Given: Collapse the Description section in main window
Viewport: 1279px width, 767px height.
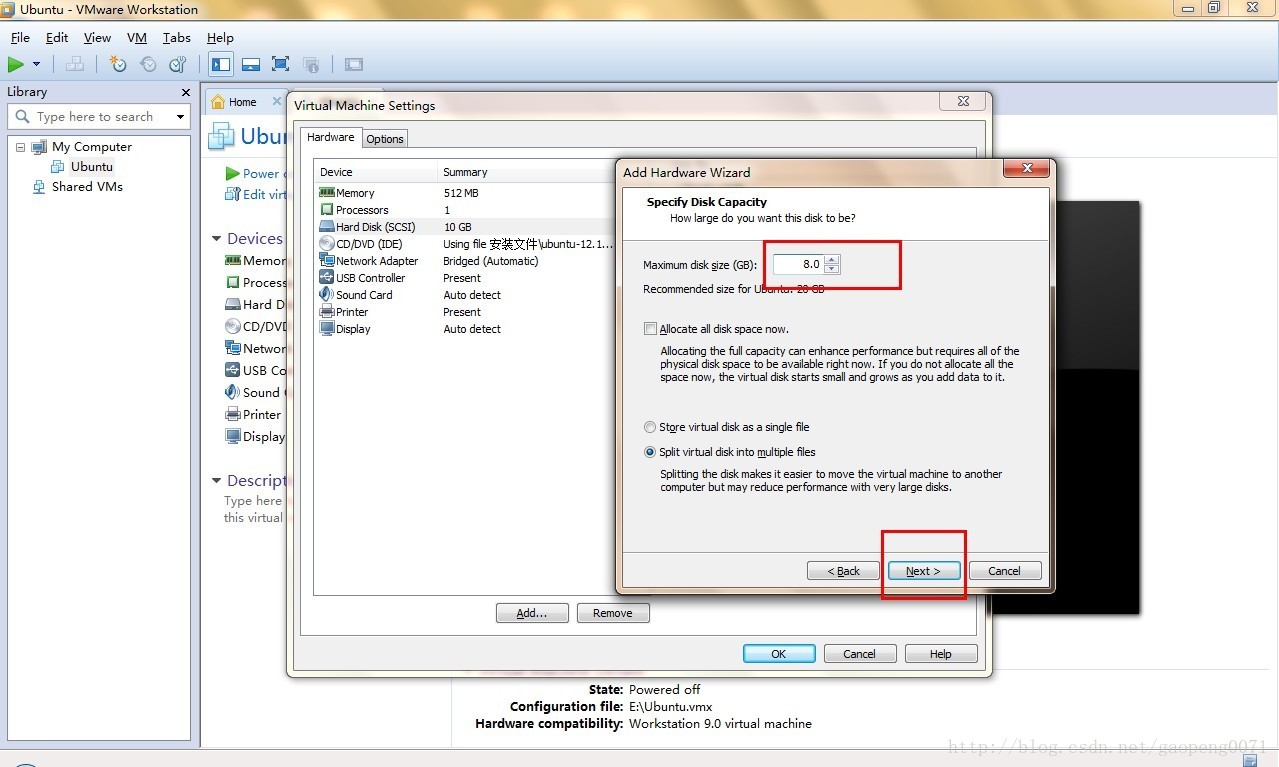Looking at the screenshot, I should tap(217, 481).
